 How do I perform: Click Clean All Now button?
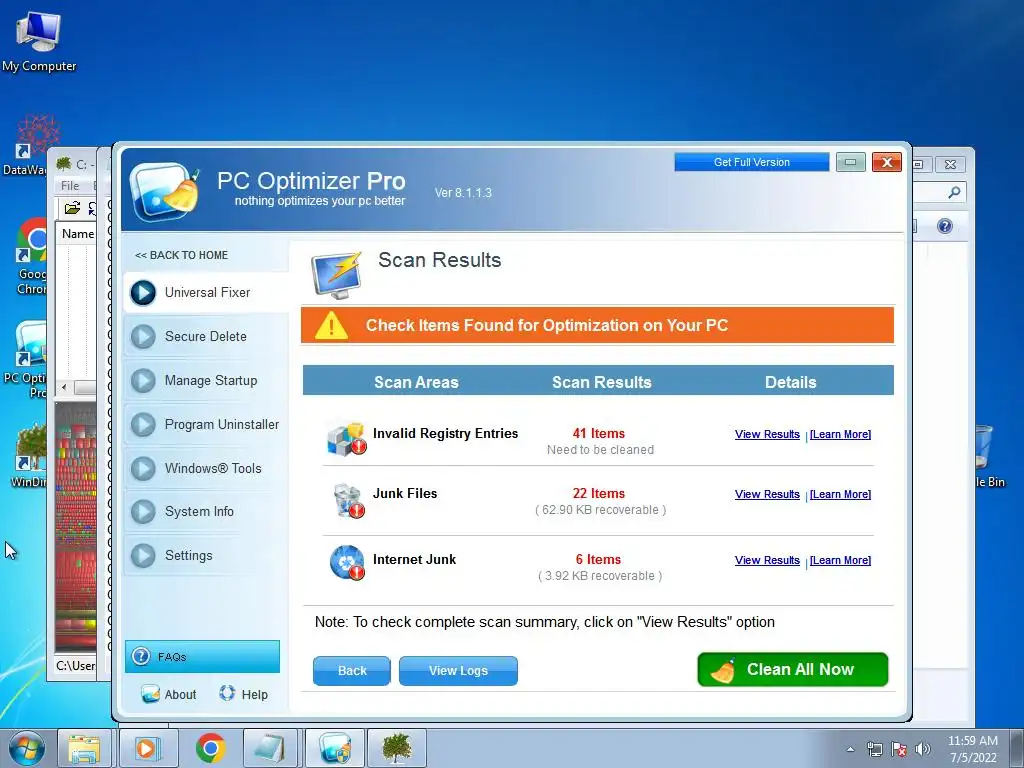tap(793, 669)
